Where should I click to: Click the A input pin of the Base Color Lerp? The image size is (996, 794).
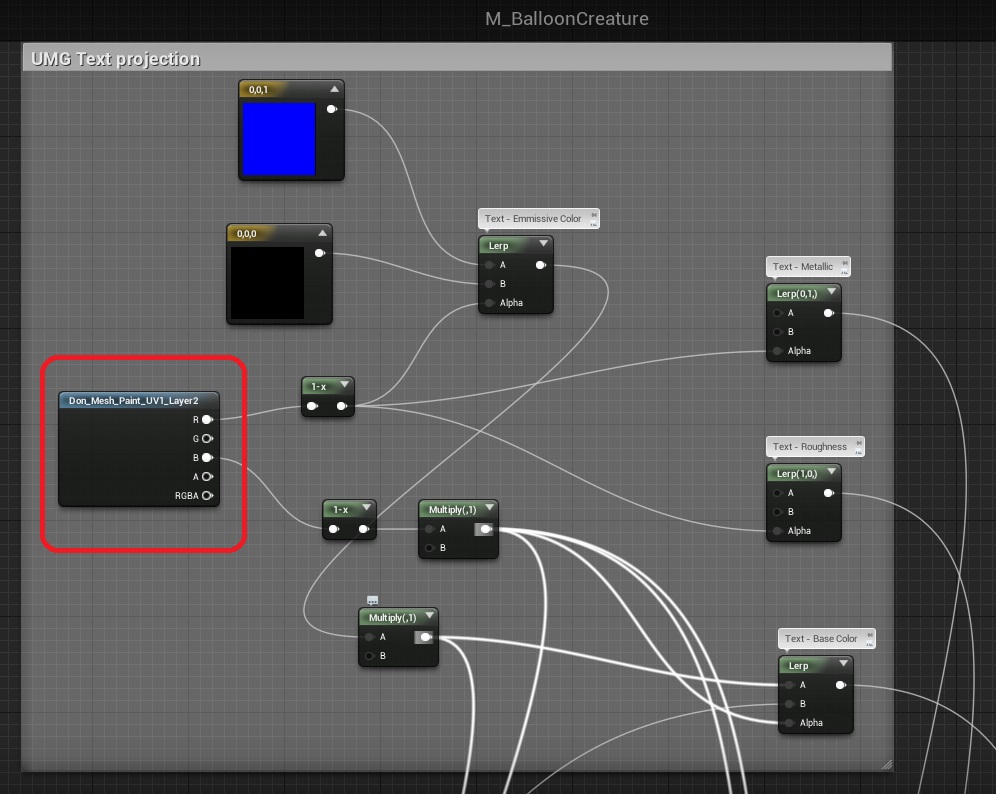coord(790,685)
